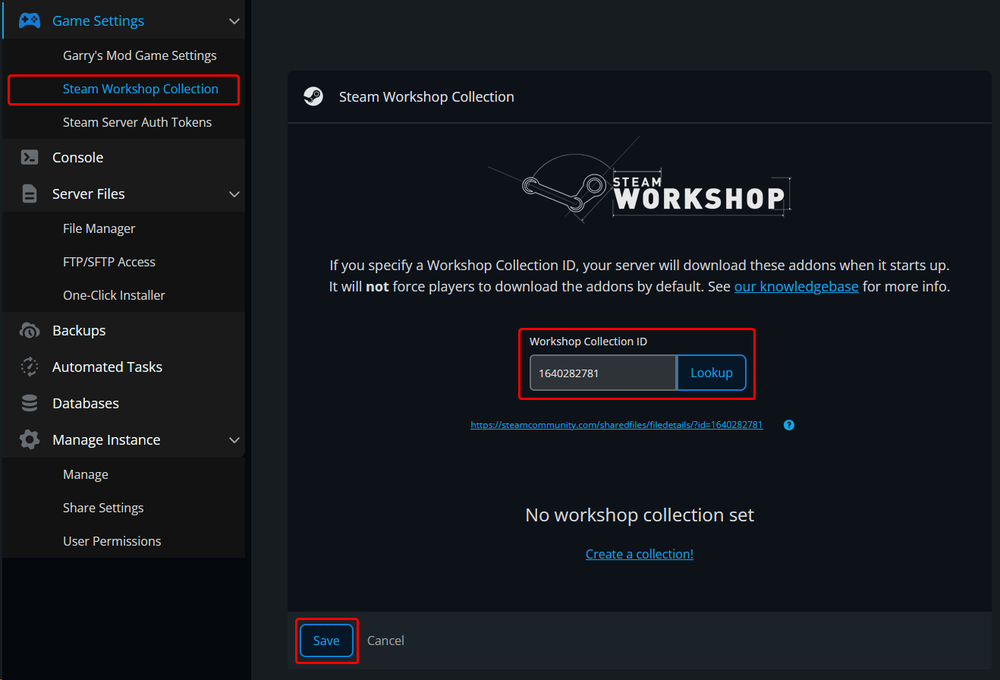Click the blue help question mark icon
Viewport: 1000px width, 680px height.
(789, 425)
